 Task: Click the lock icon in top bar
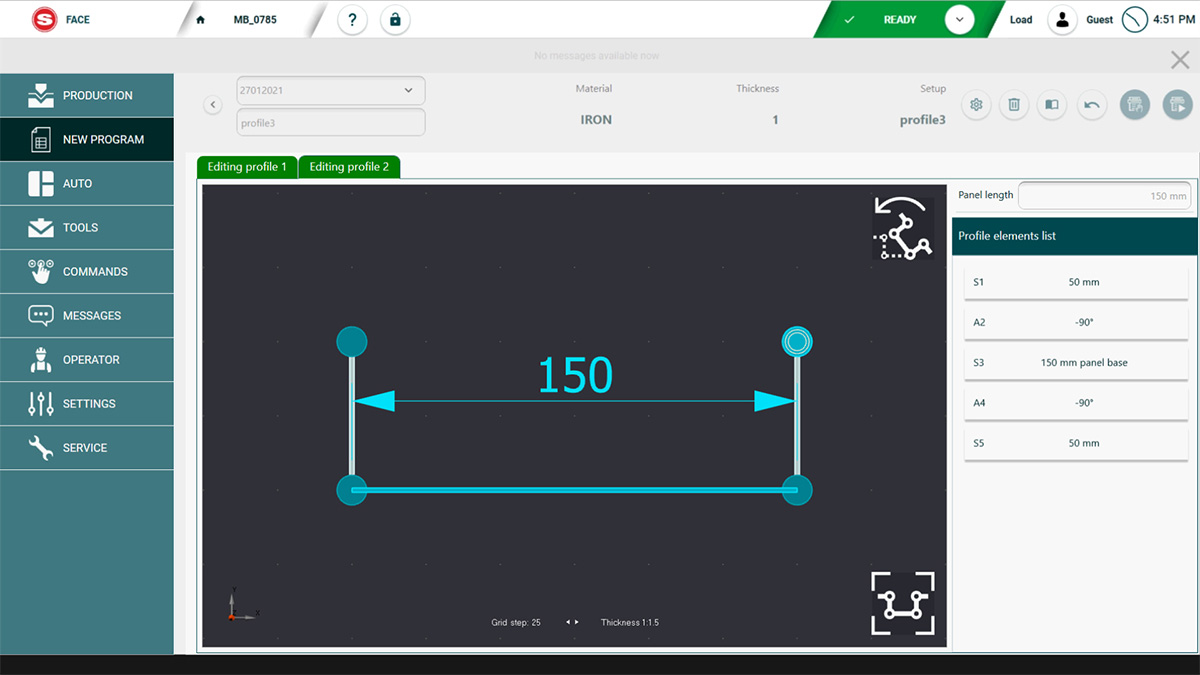click(395, 20)
